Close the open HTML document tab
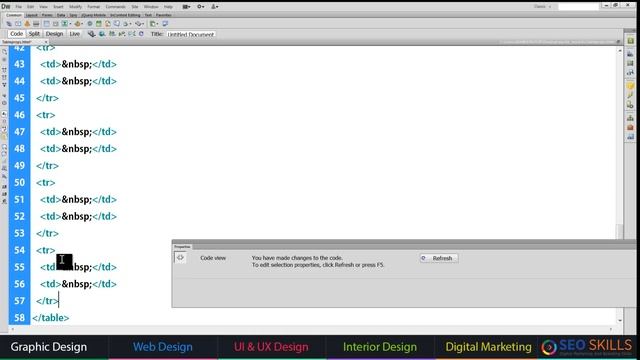This screenshot has height=360, width=640. (x=46, y=42)
